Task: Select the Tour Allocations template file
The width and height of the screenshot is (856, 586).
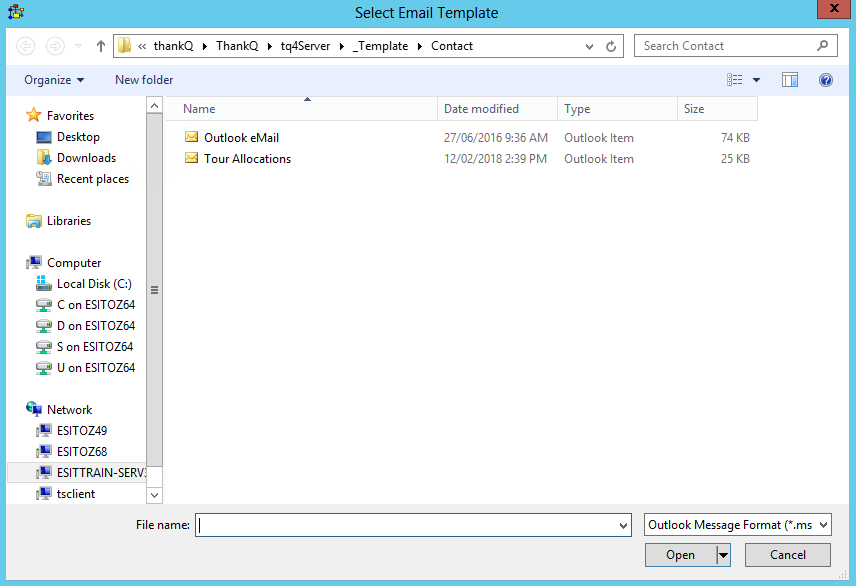Action: [x=247, y=159]
